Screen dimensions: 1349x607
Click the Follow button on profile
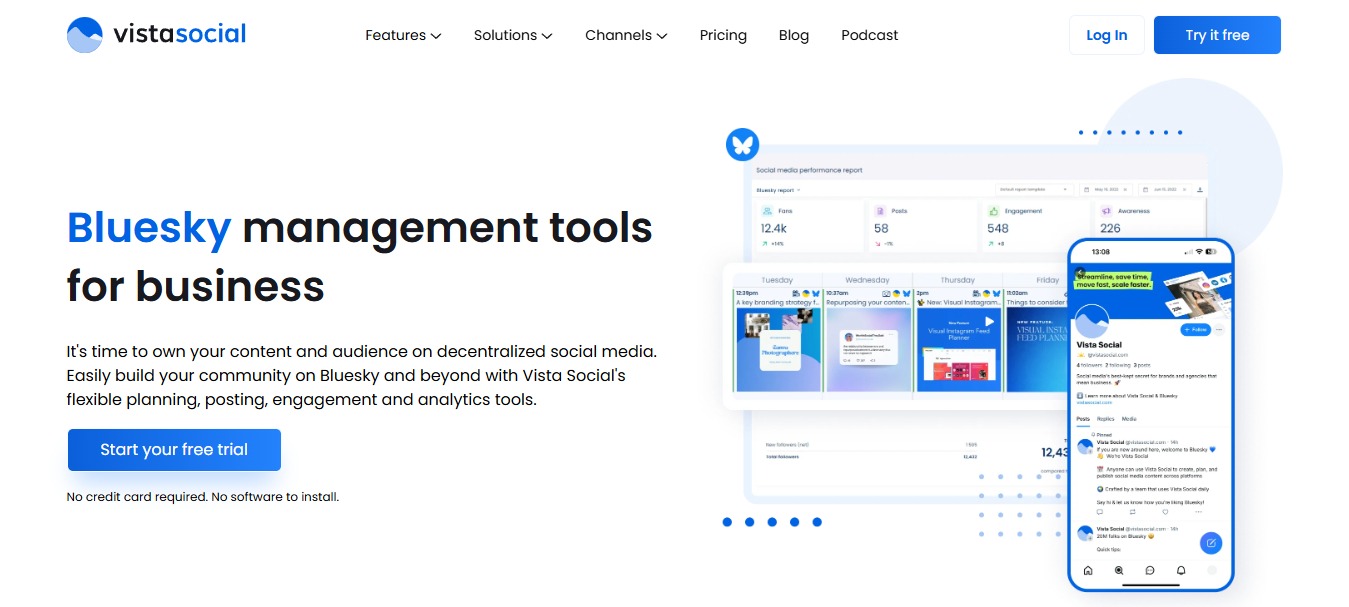pyautogui.click(x=1196, y=329)
